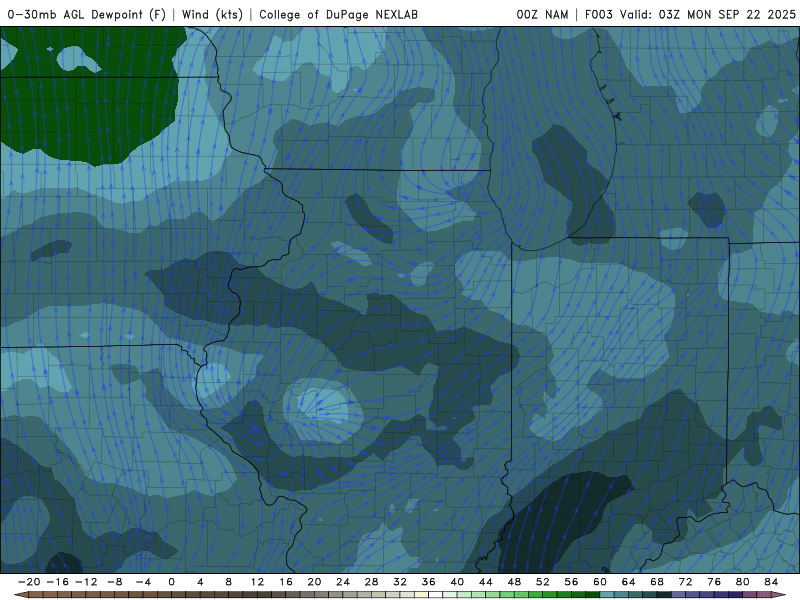Click the 76 label on the color scale
This screenshot has width=800, height=600.
point(714,582)
